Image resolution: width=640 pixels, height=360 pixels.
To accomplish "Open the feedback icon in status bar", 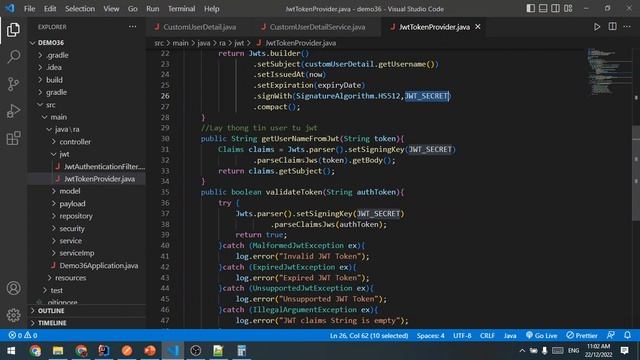I will pyautogui.click(x=611, y=335).
